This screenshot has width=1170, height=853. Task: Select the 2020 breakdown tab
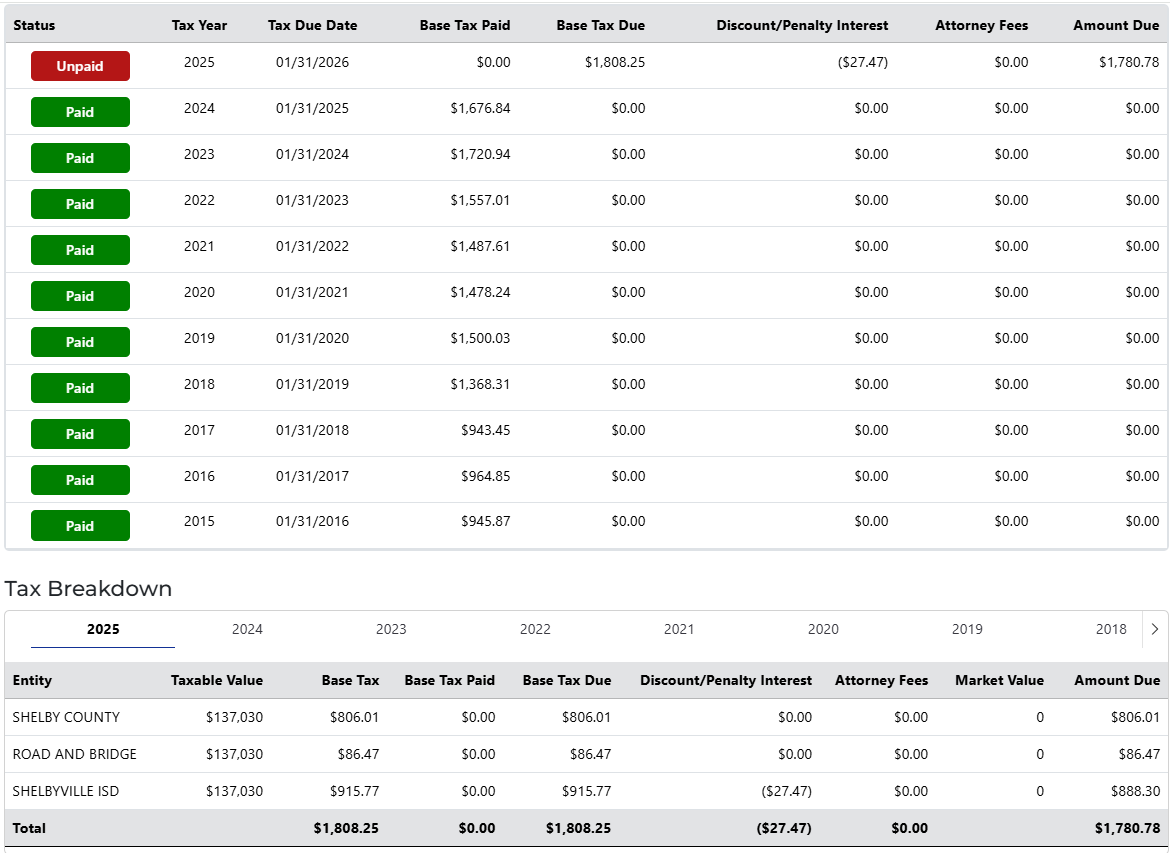pyautogui.click(x=823, y=629)
